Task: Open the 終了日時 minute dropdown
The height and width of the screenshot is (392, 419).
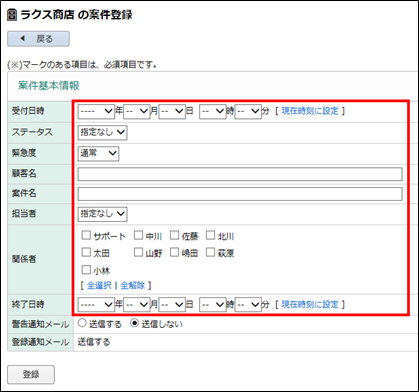Action: click(248, 305)
